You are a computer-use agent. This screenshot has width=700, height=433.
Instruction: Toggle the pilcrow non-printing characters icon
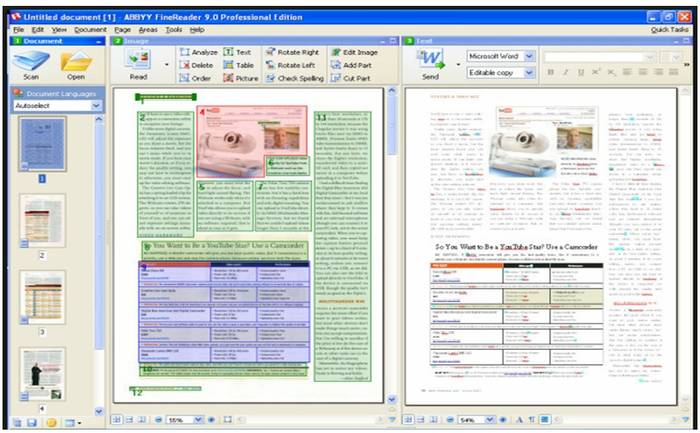click(x=532, y=420)
